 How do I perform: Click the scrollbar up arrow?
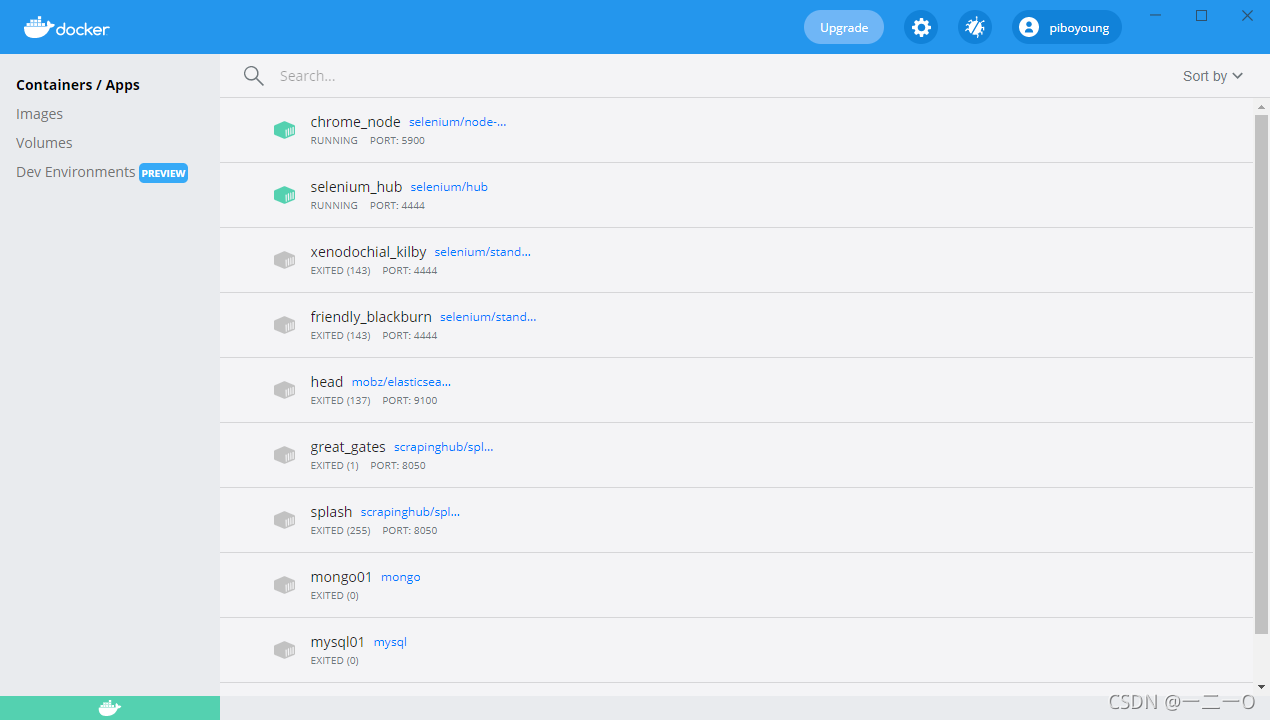pos(1261,105)
